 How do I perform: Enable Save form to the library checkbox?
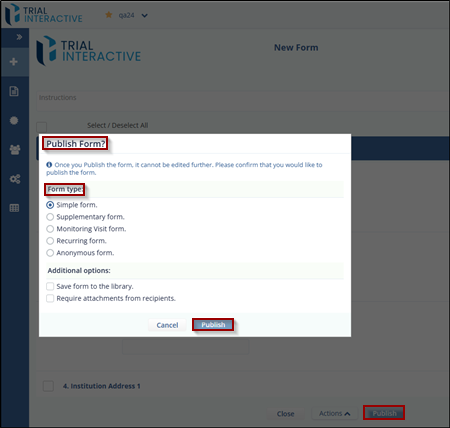coord(50,286)
